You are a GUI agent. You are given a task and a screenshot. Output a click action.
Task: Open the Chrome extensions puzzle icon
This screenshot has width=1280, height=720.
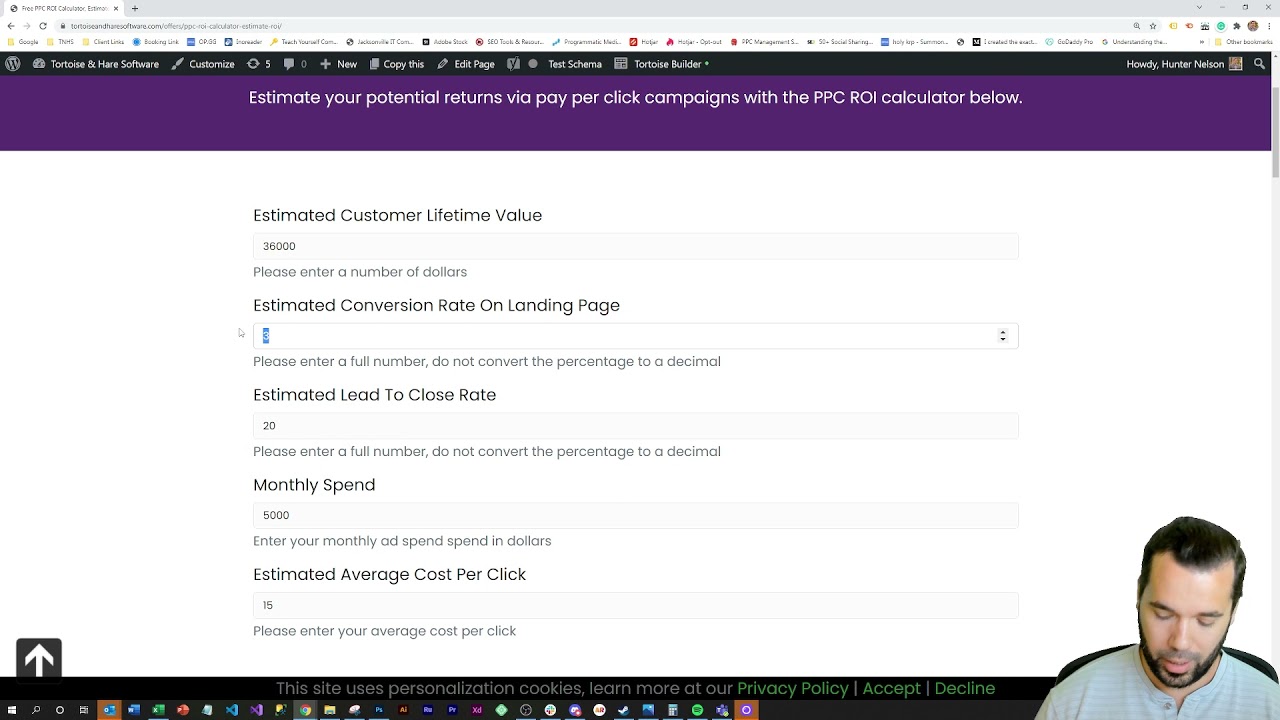(x=1236, y=26)
